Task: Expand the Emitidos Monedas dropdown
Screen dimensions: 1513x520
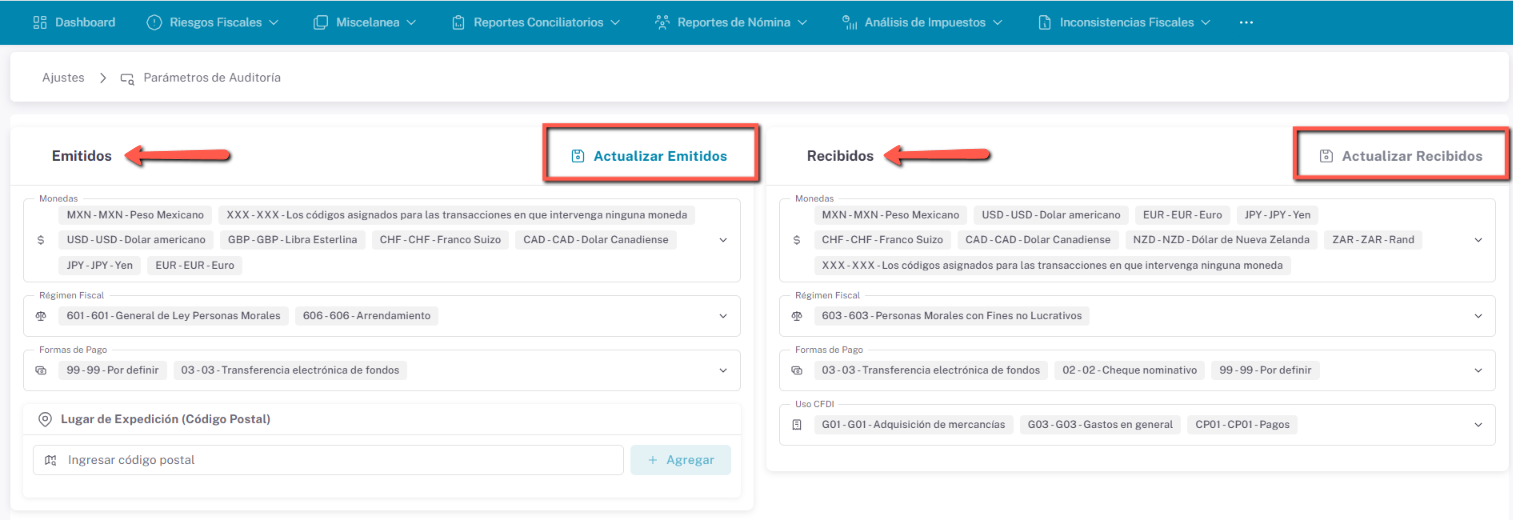Action: tap(723, 240)
